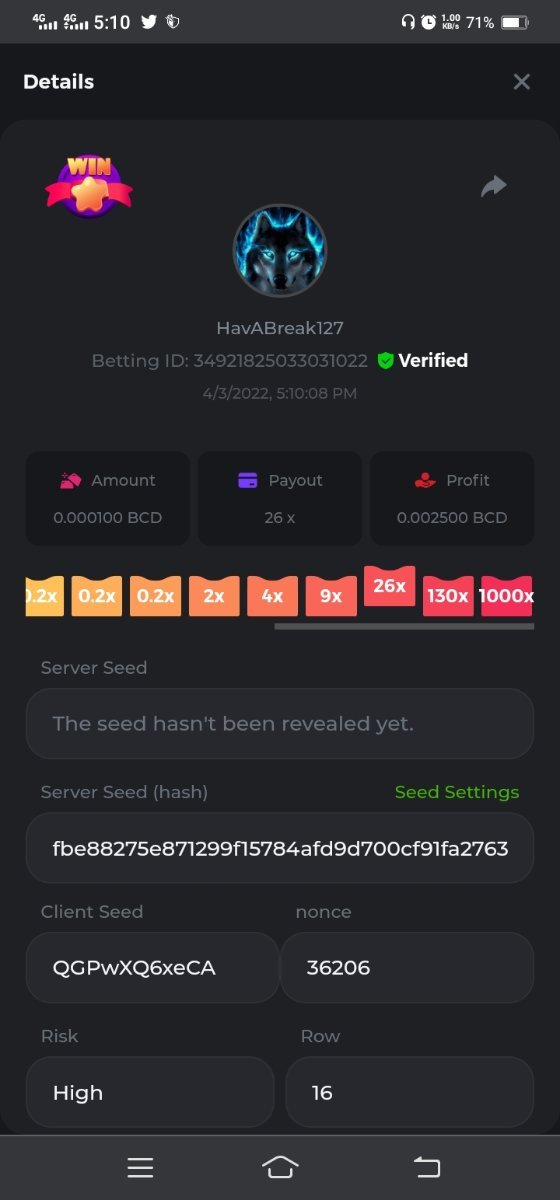Open the Seed Settings link
Viewport: 560px width, 1200px height.
click(x=457, y=792)
